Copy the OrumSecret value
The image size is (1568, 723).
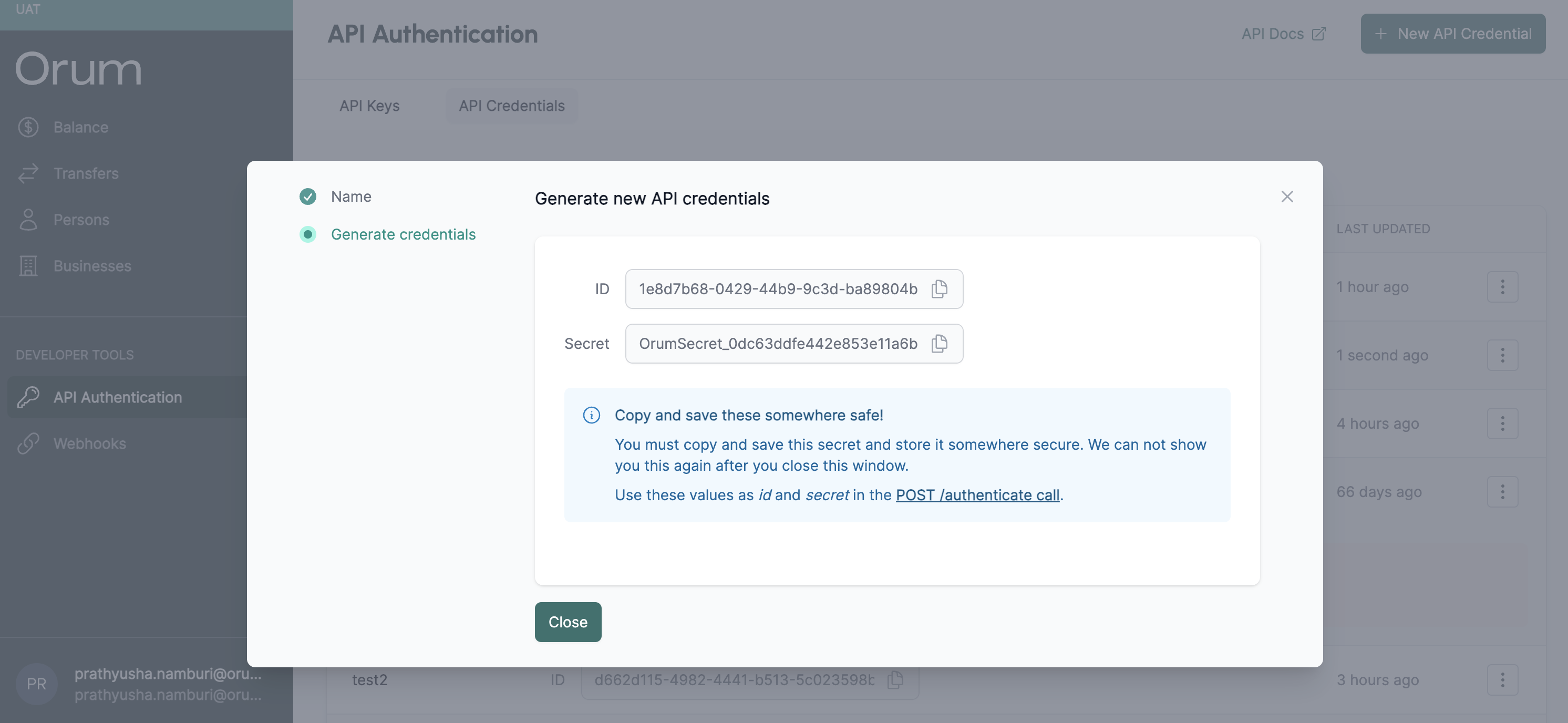[939, 343]
